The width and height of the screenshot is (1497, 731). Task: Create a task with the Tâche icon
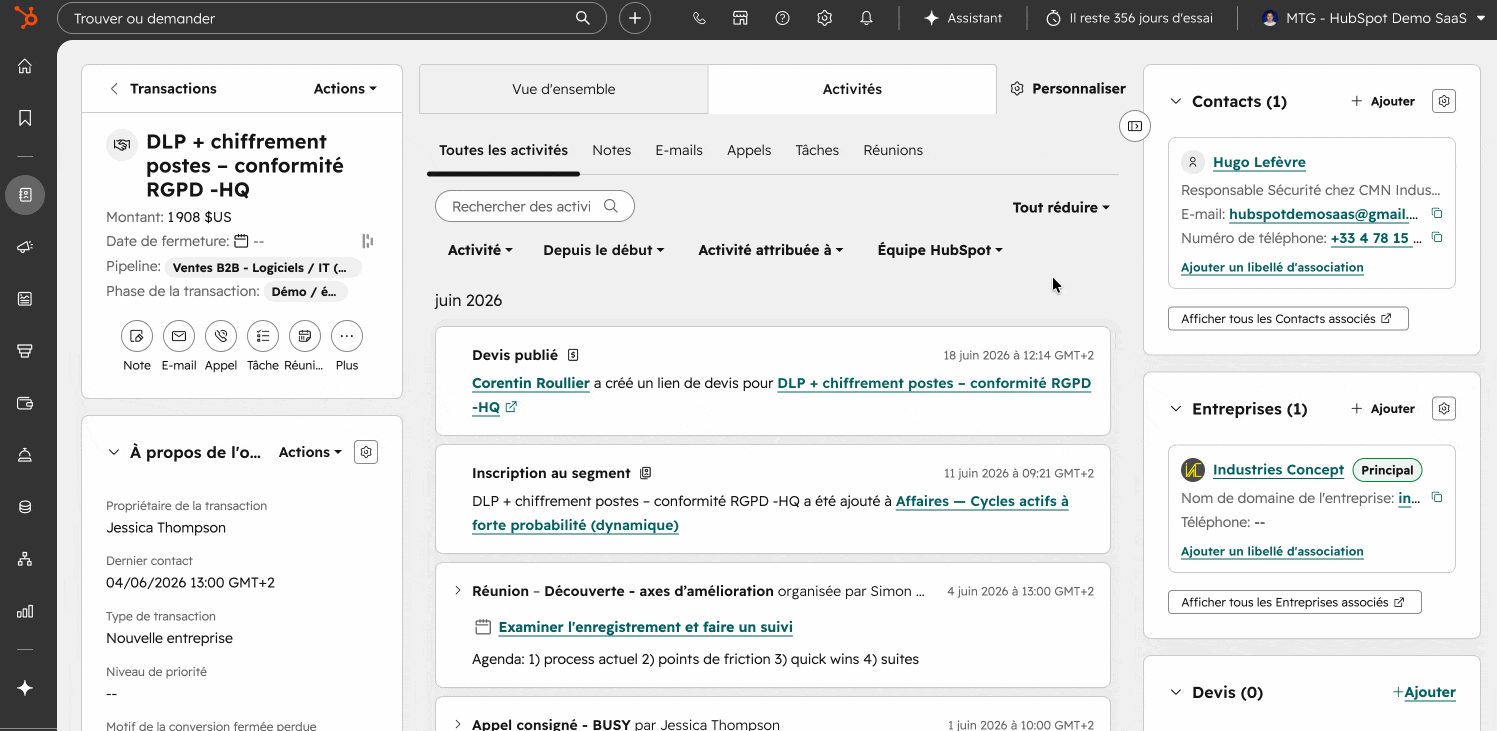(263, 336)
